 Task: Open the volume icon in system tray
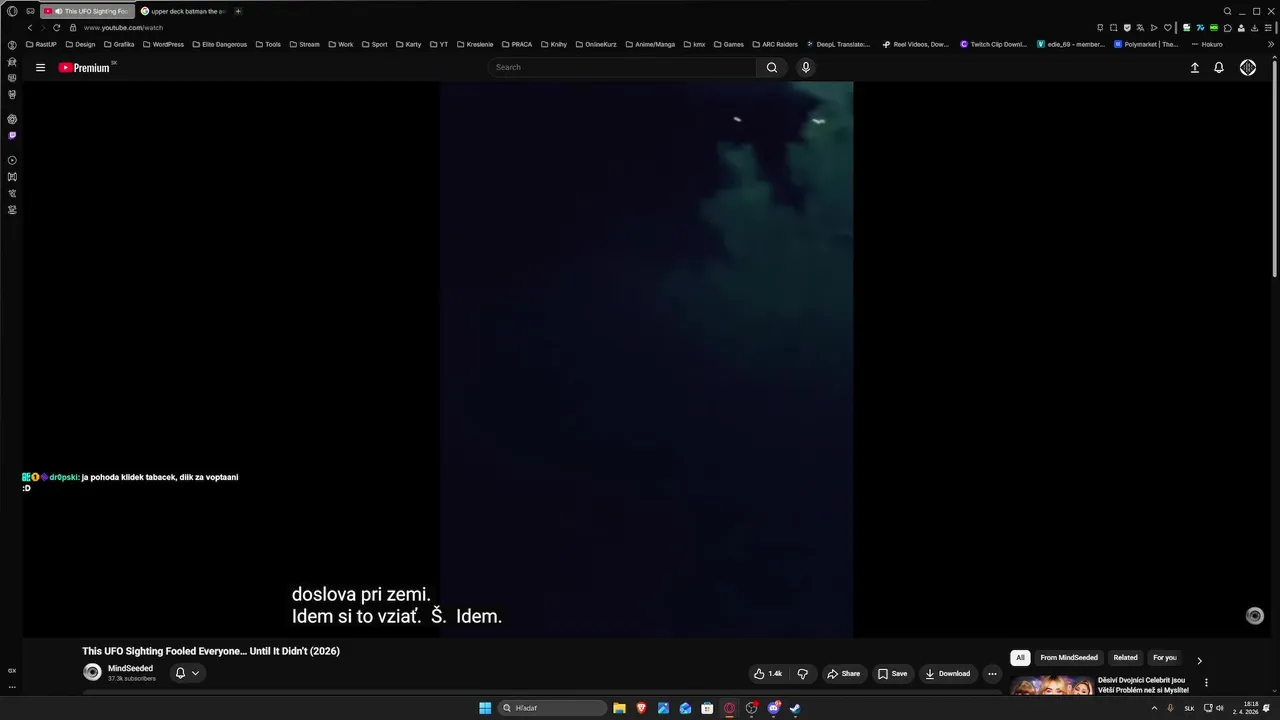[x=1220, y=708]
